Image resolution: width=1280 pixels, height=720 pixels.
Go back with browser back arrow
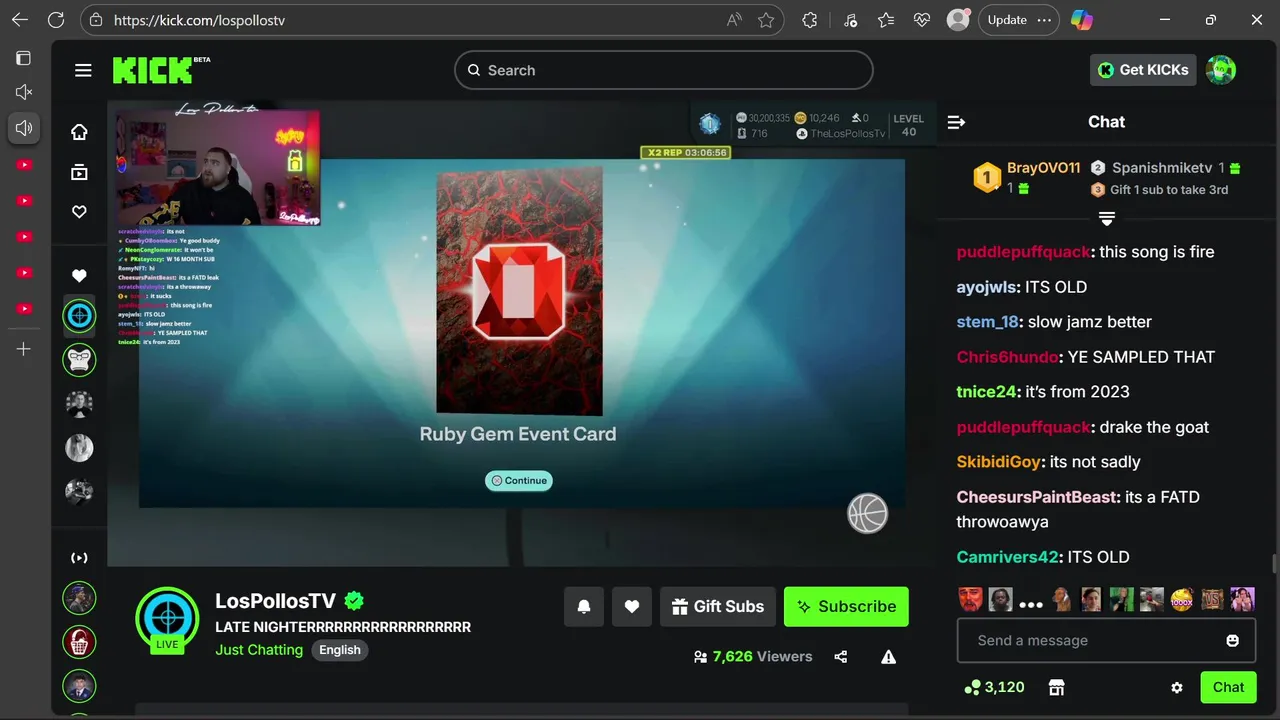tap(20, 20)
